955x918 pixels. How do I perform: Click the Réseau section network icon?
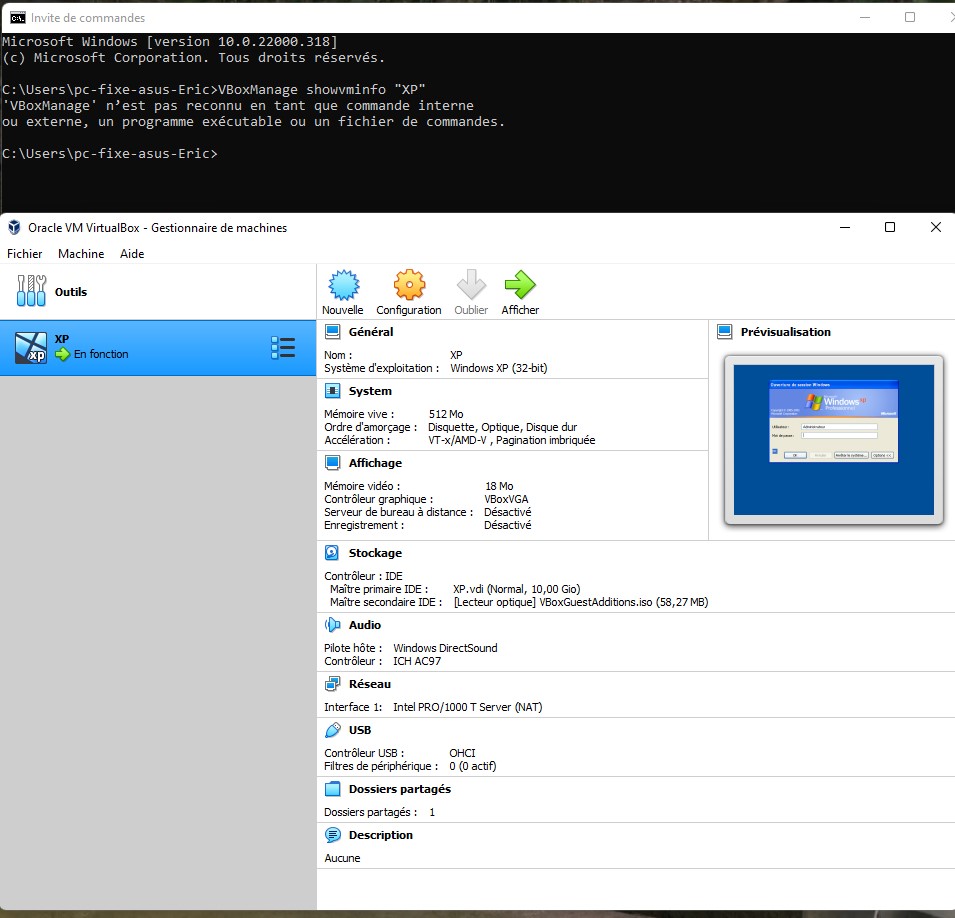(333, 684)
